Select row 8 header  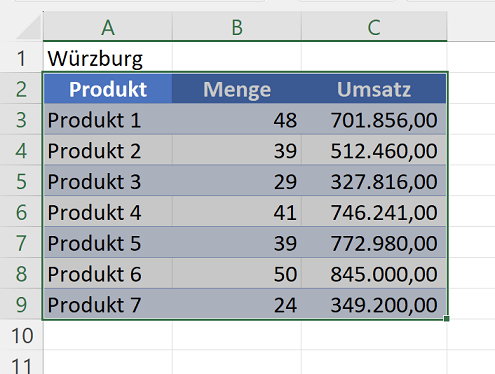[x=21, y=274]
